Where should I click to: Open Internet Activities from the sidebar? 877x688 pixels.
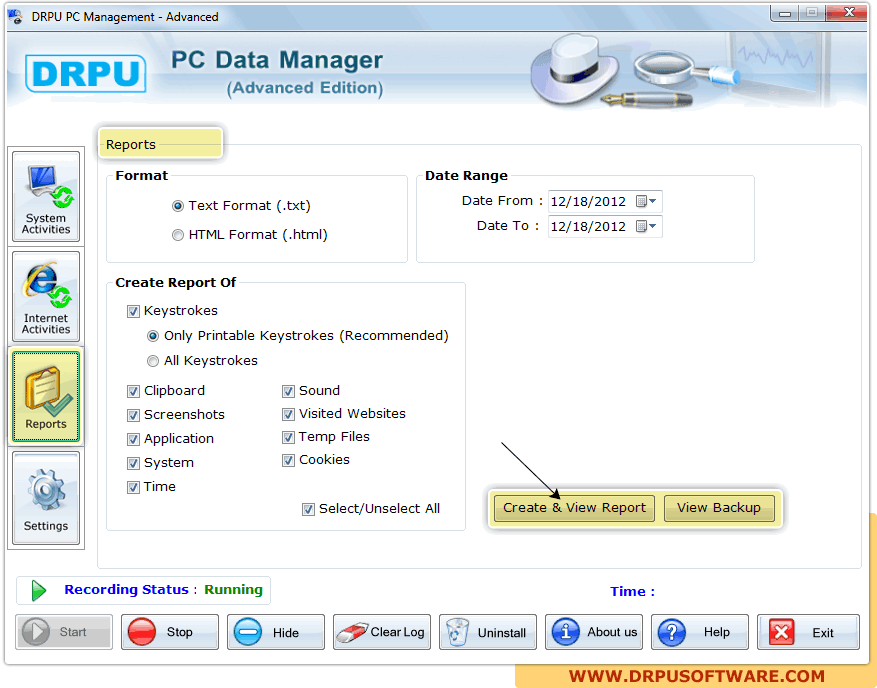(46, 297)
